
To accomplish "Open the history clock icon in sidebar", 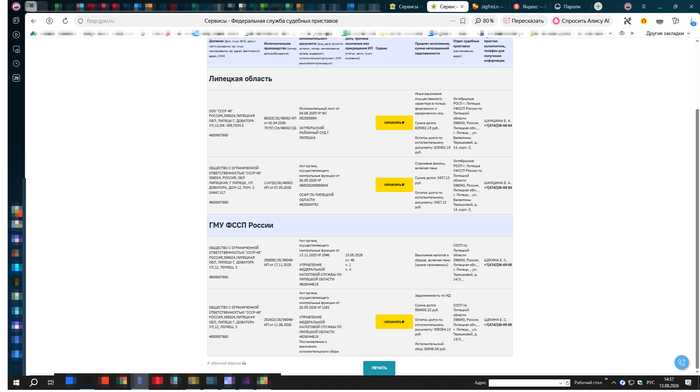I will point(17,63).
